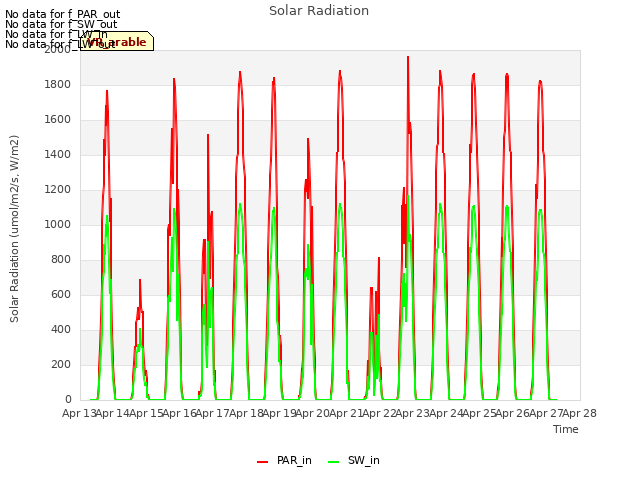Click the Apr 17 x-axis tick label

[213, 413]
